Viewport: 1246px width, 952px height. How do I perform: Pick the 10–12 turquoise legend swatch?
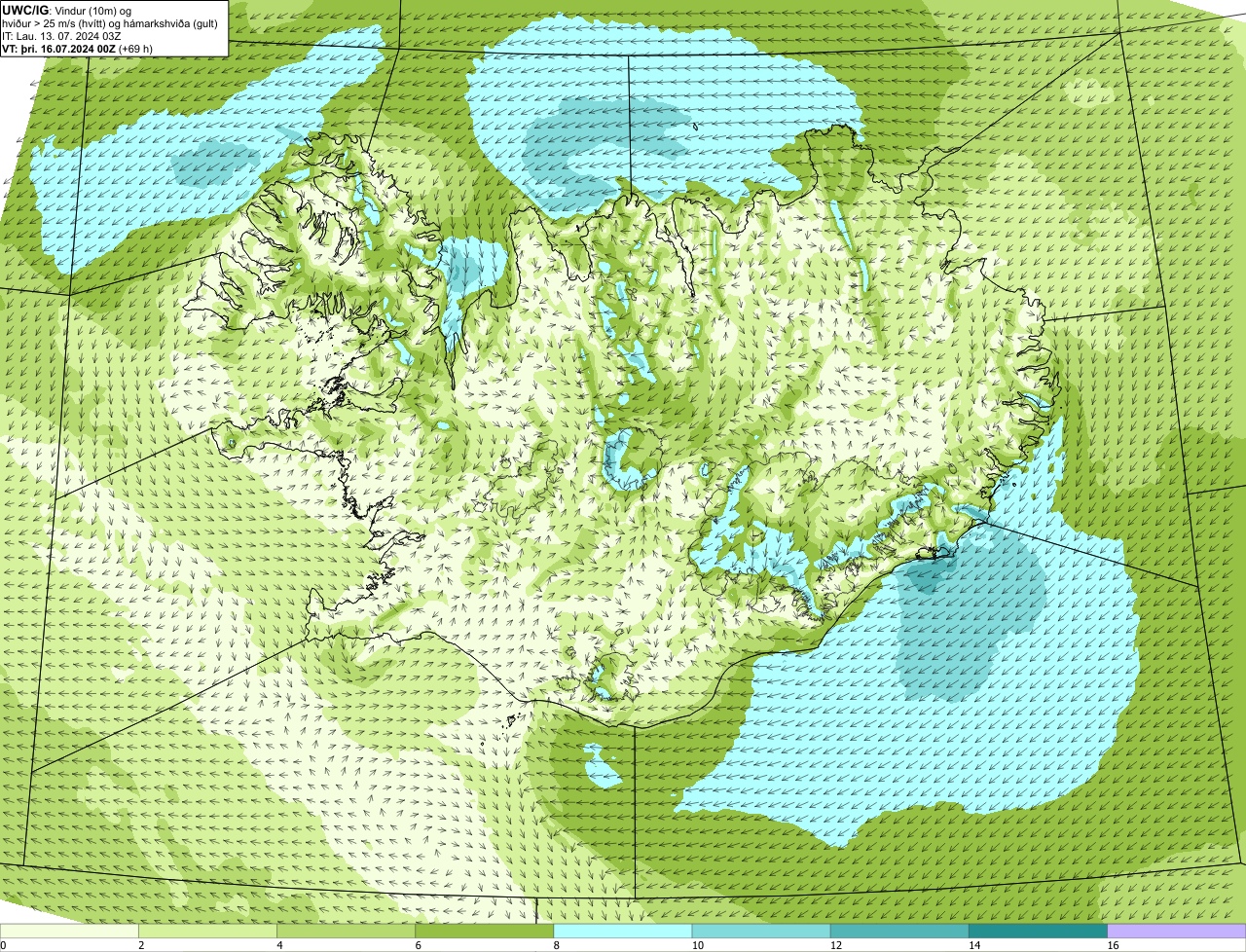pos(761,931)
